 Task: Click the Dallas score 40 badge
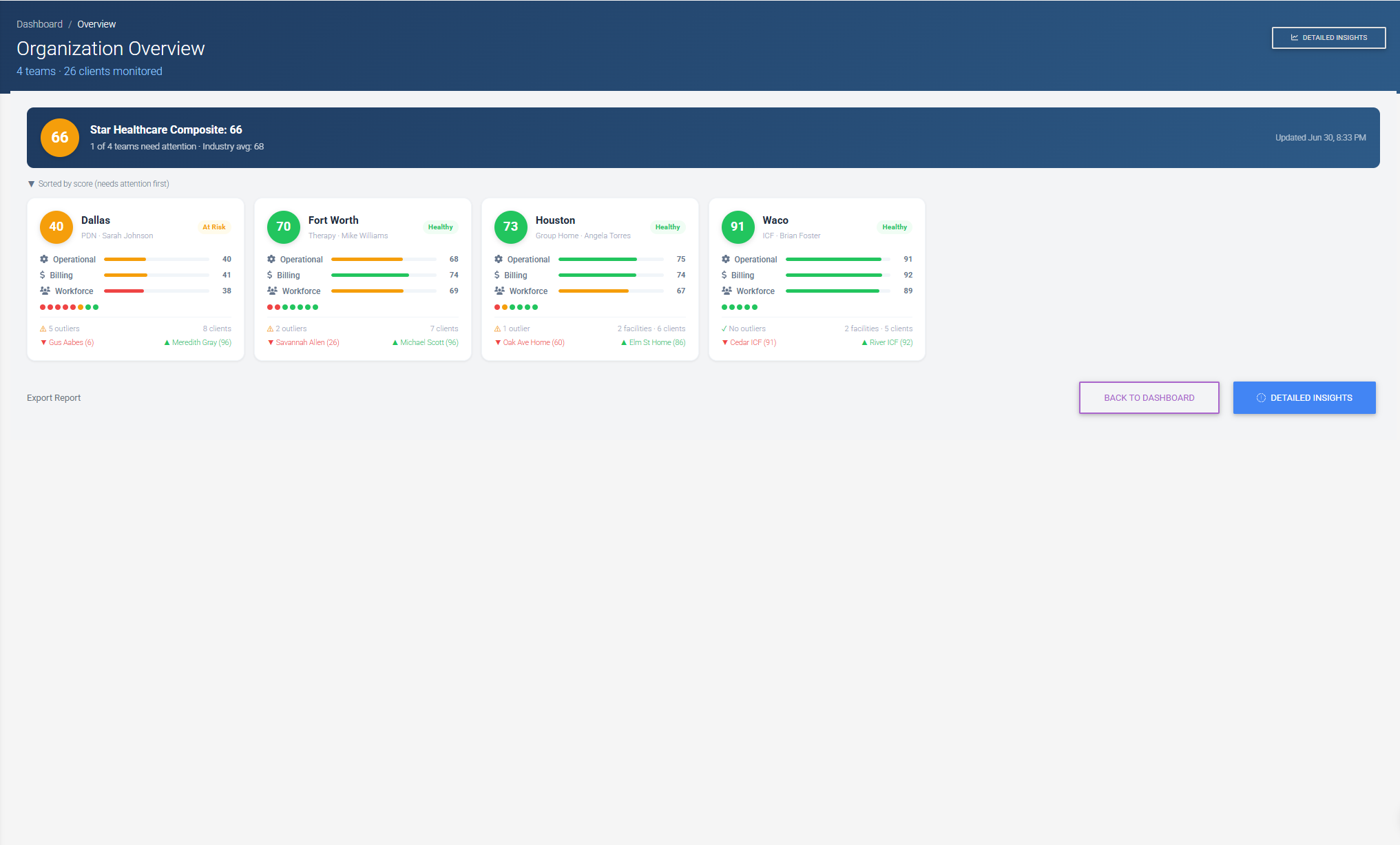coord(56,227)
